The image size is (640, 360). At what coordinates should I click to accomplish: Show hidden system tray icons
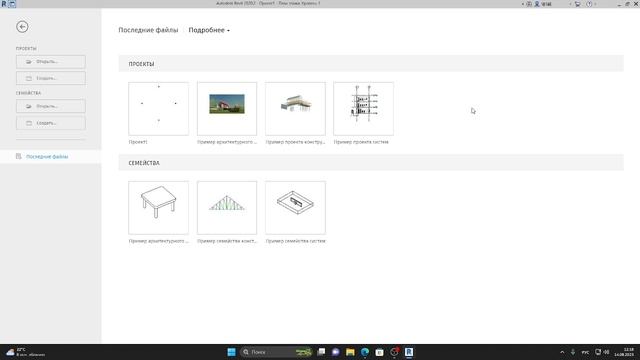(x=562, y=352)
